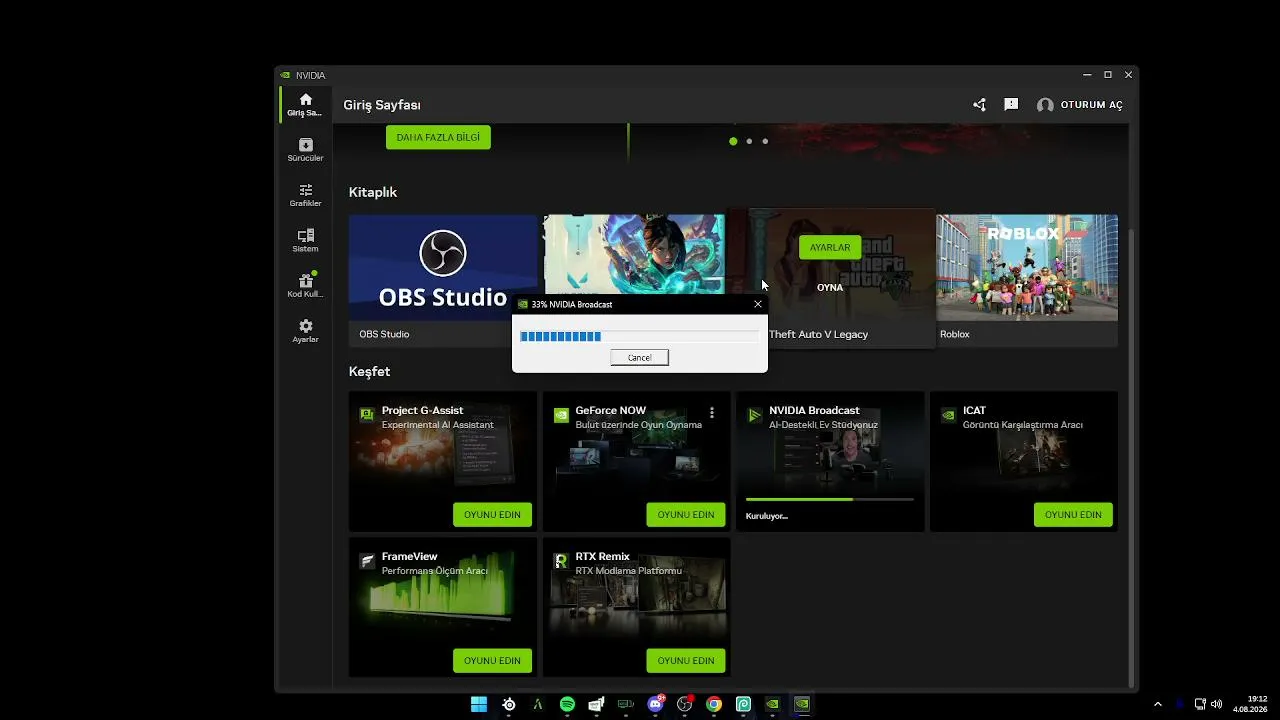Open Google Chrome from the taskbar
This screenshot has height=720, width=1280.
[x=714, y=704]
